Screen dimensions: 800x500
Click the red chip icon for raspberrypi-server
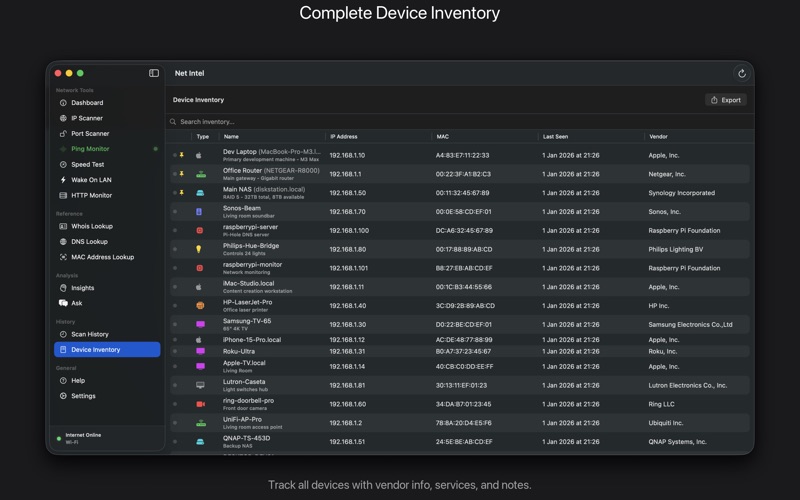click(199, 231)
